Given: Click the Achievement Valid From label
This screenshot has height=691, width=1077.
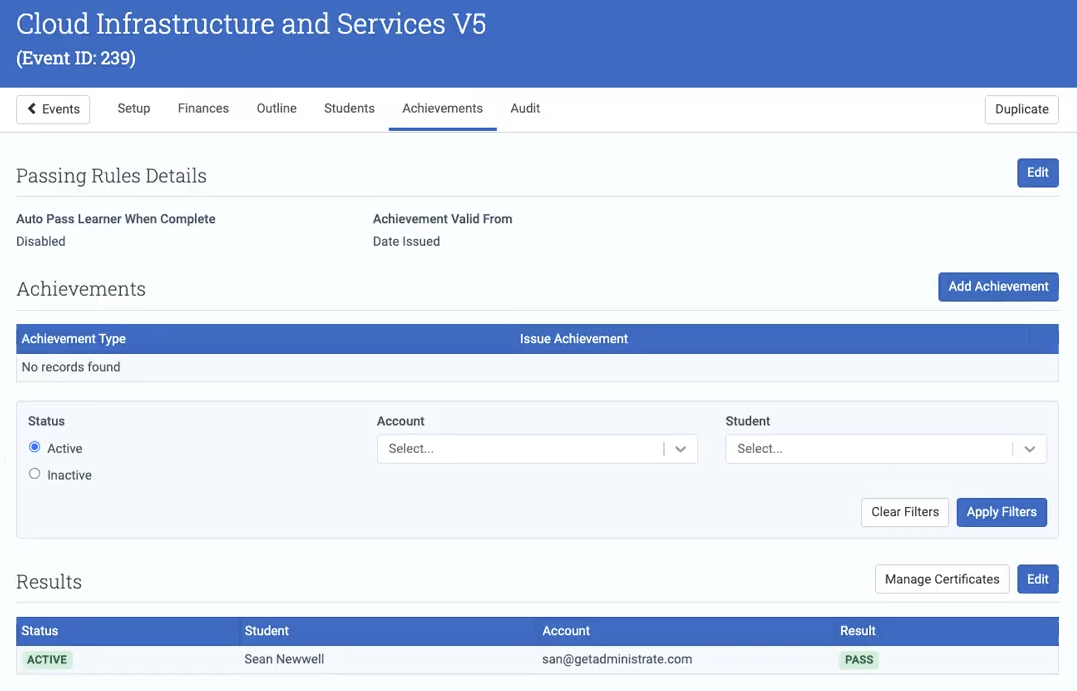Looking at the screenshot, I should 442,219.
